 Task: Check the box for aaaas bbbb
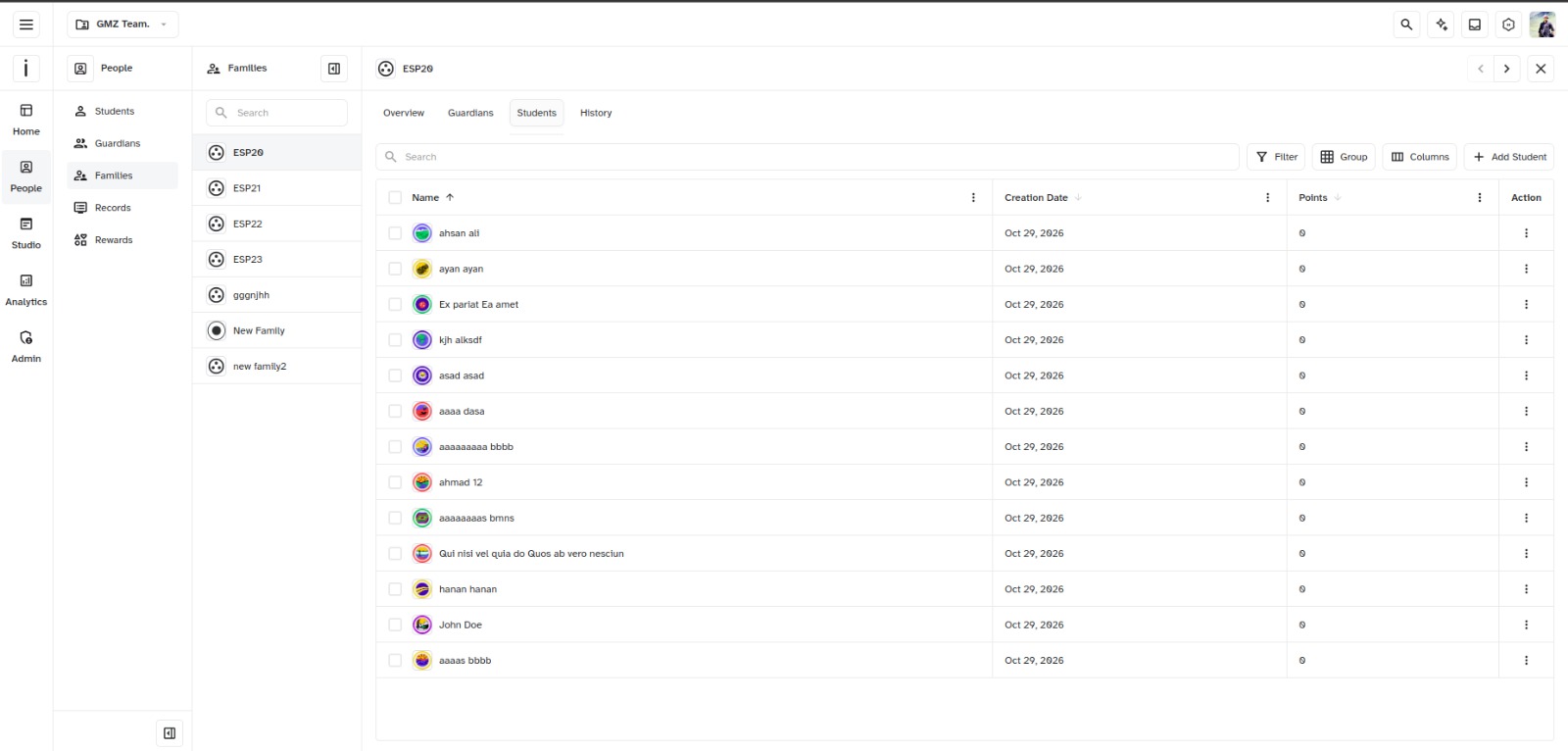395,660
